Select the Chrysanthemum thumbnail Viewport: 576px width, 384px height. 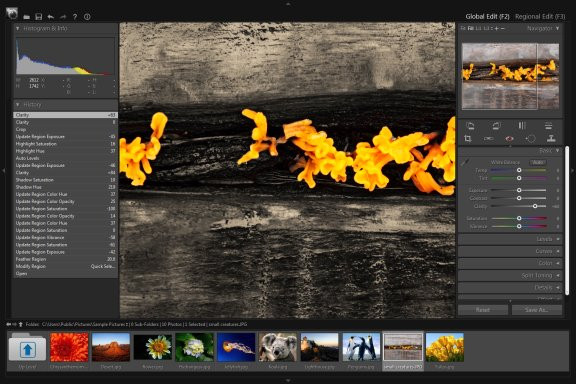pos(69,347)
